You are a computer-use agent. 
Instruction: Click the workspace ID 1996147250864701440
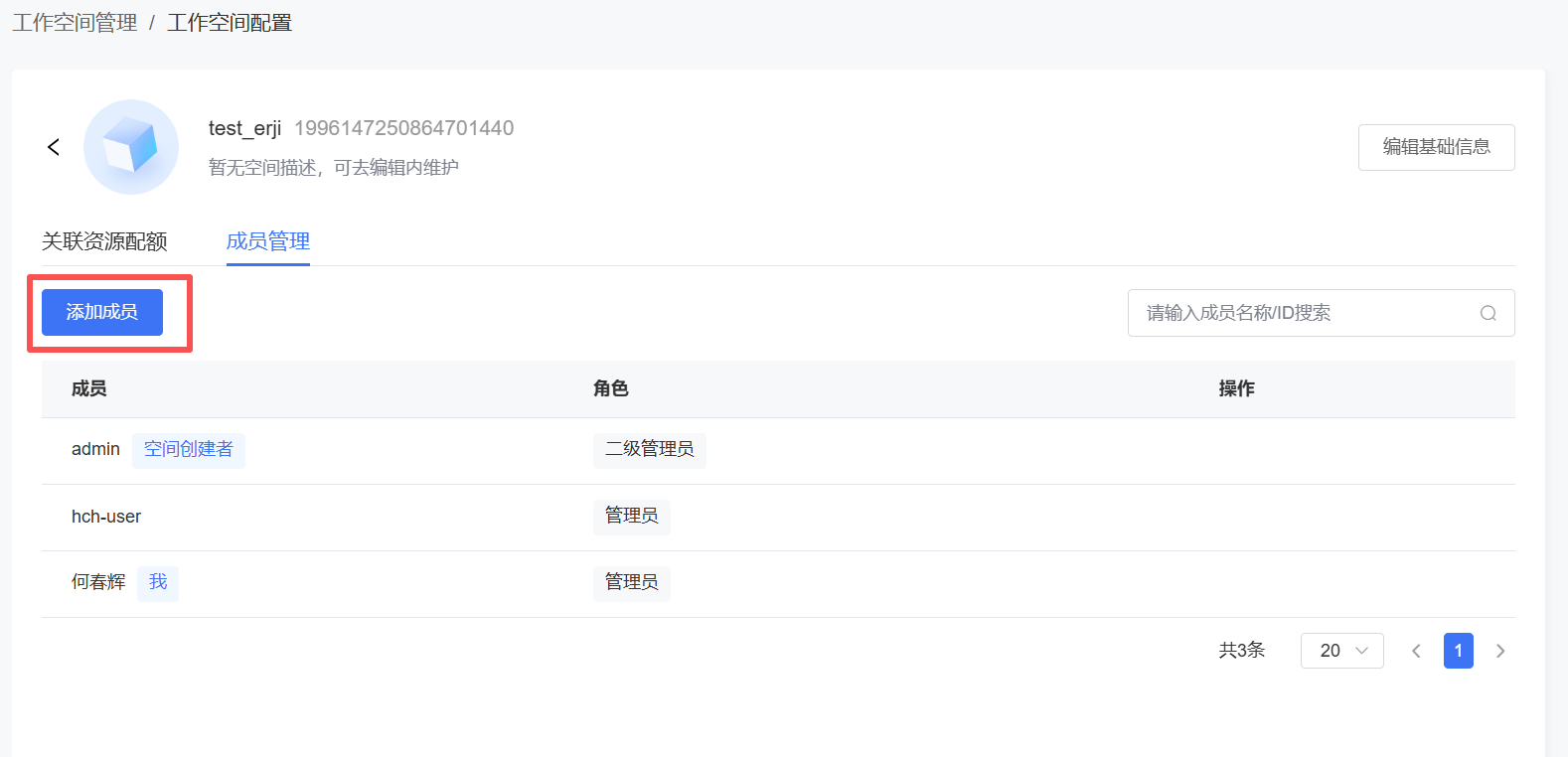coord(403,128)
